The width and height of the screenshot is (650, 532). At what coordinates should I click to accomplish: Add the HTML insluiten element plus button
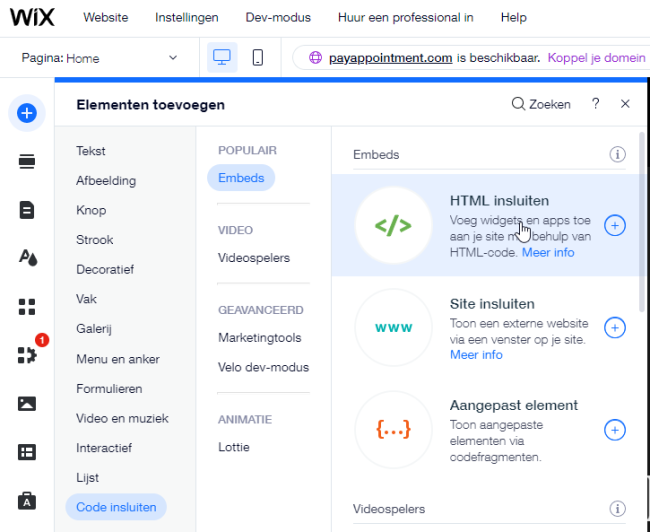pyautogui.click(x=615, y=225)
